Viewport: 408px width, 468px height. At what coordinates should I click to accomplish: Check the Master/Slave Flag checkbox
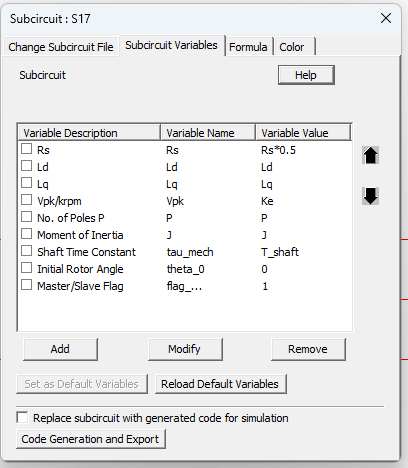click(27, 285)
